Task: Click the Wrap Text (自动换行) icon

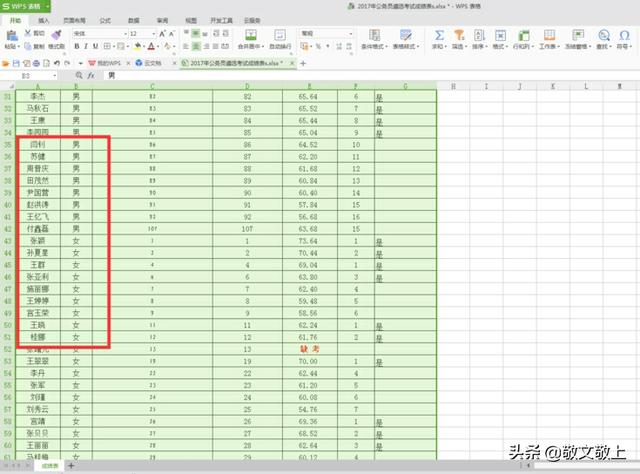Action: (x=280, y=36)
